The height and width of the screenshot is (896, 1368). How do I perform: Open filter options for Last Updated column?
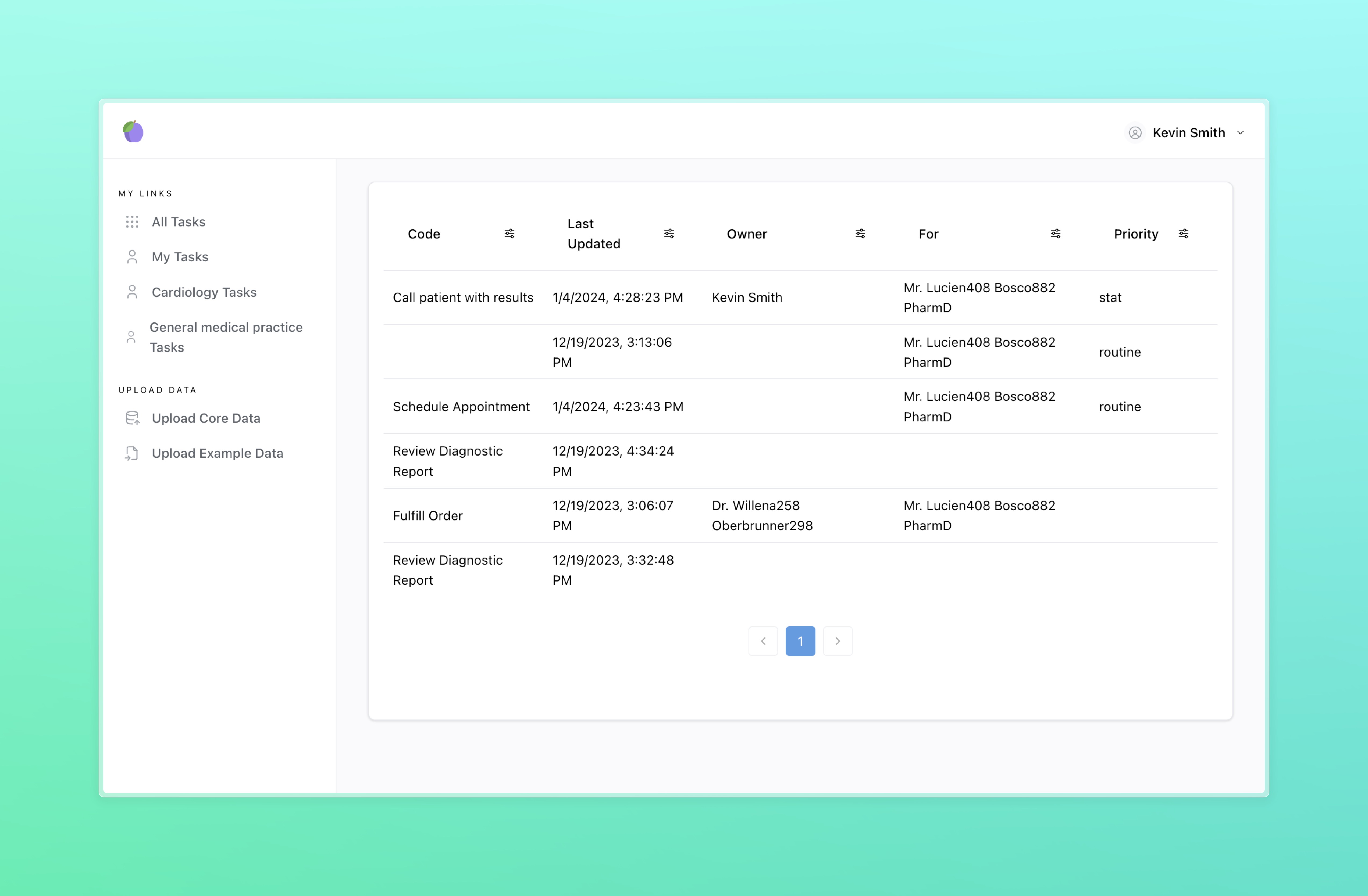point(669,234)
